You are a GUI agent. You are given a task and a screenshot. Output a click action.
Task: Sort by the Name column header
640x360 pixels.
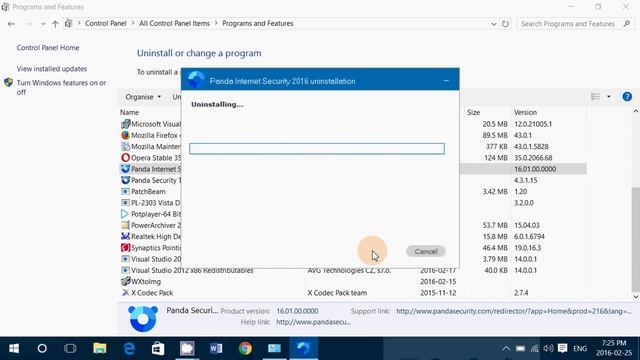[129, 112]
